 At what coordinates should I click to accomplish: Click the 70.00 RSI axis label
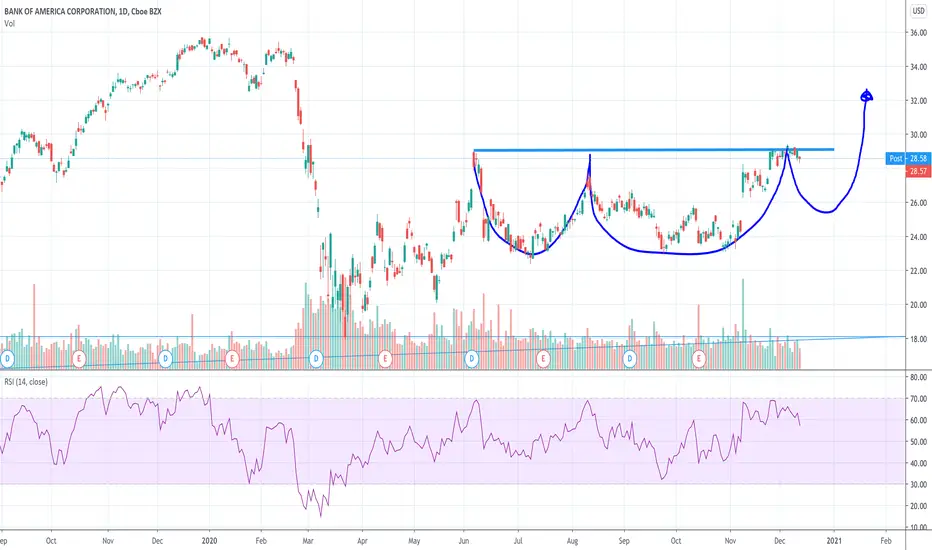[x=918, y=398]
